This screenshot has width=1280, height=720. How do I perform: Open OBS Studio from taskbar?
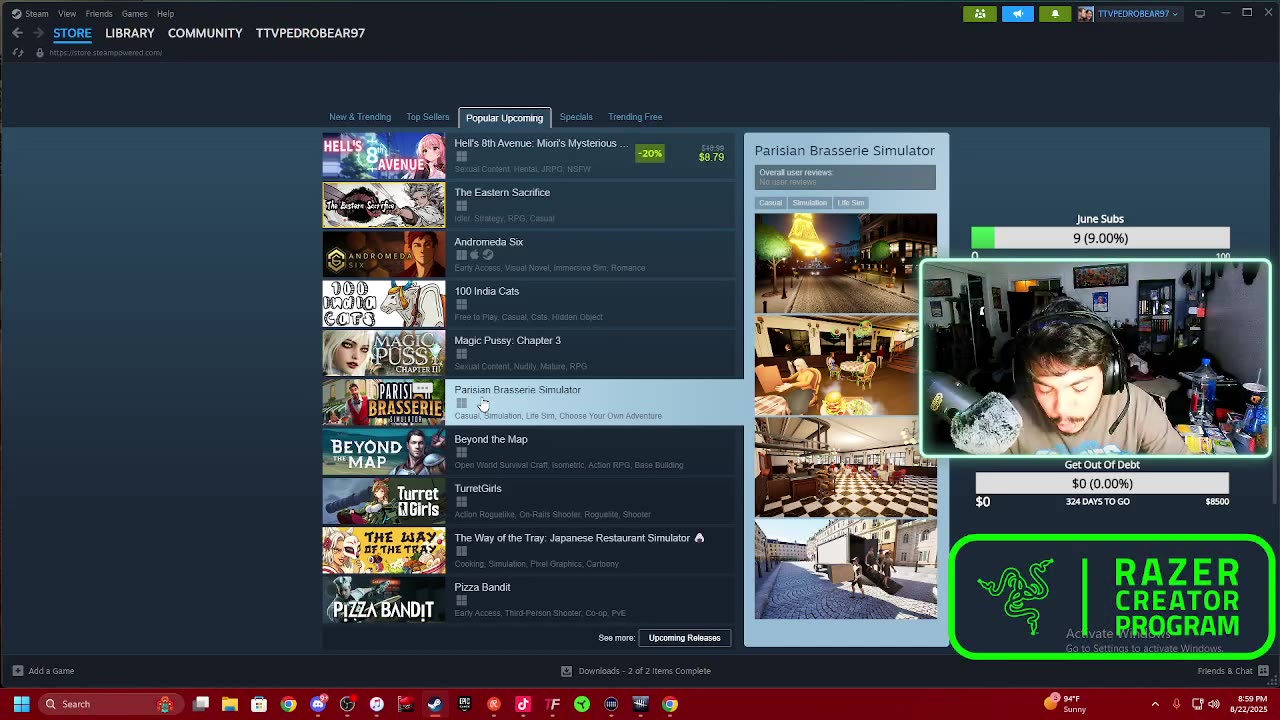pyautogui.click(x=347, y=704)
